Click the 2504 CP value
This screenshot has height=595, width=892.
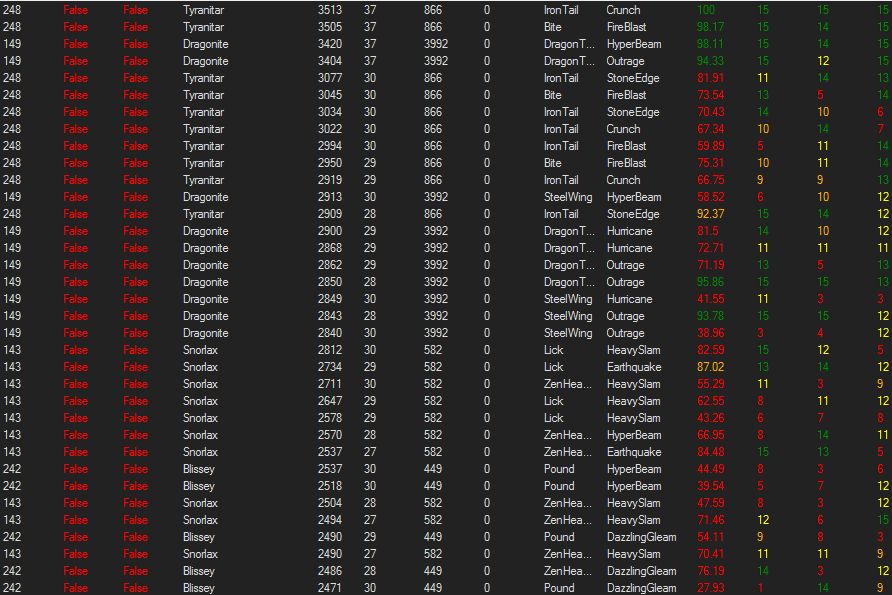click(x=329, y=503)
